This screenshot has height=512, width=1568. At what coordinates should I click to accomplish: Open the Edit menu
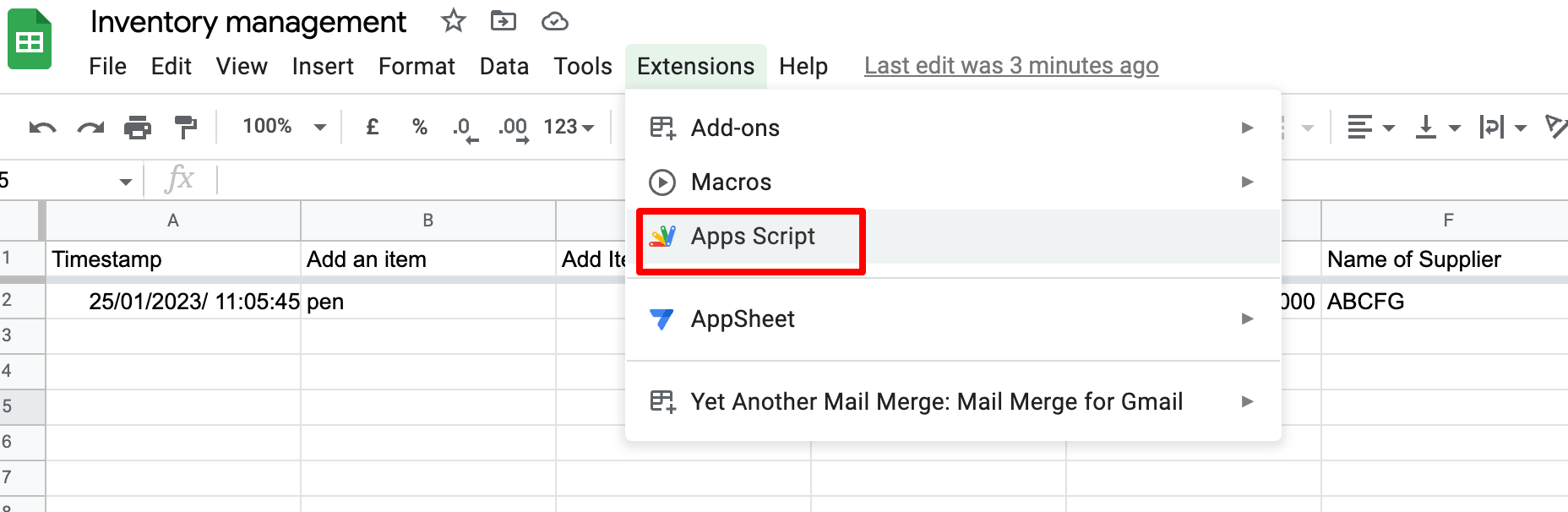(x=171, y=66)
